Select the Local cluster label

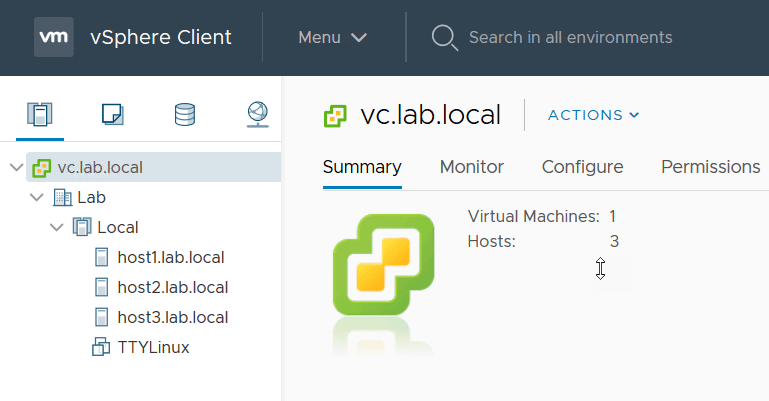tap(118, 227)
